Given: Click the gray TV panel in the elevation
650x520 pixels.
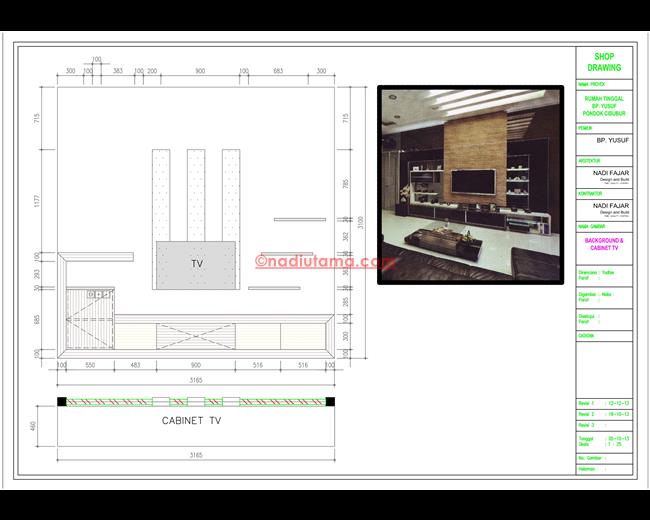Looking at the screenshot, I should 196,263.
